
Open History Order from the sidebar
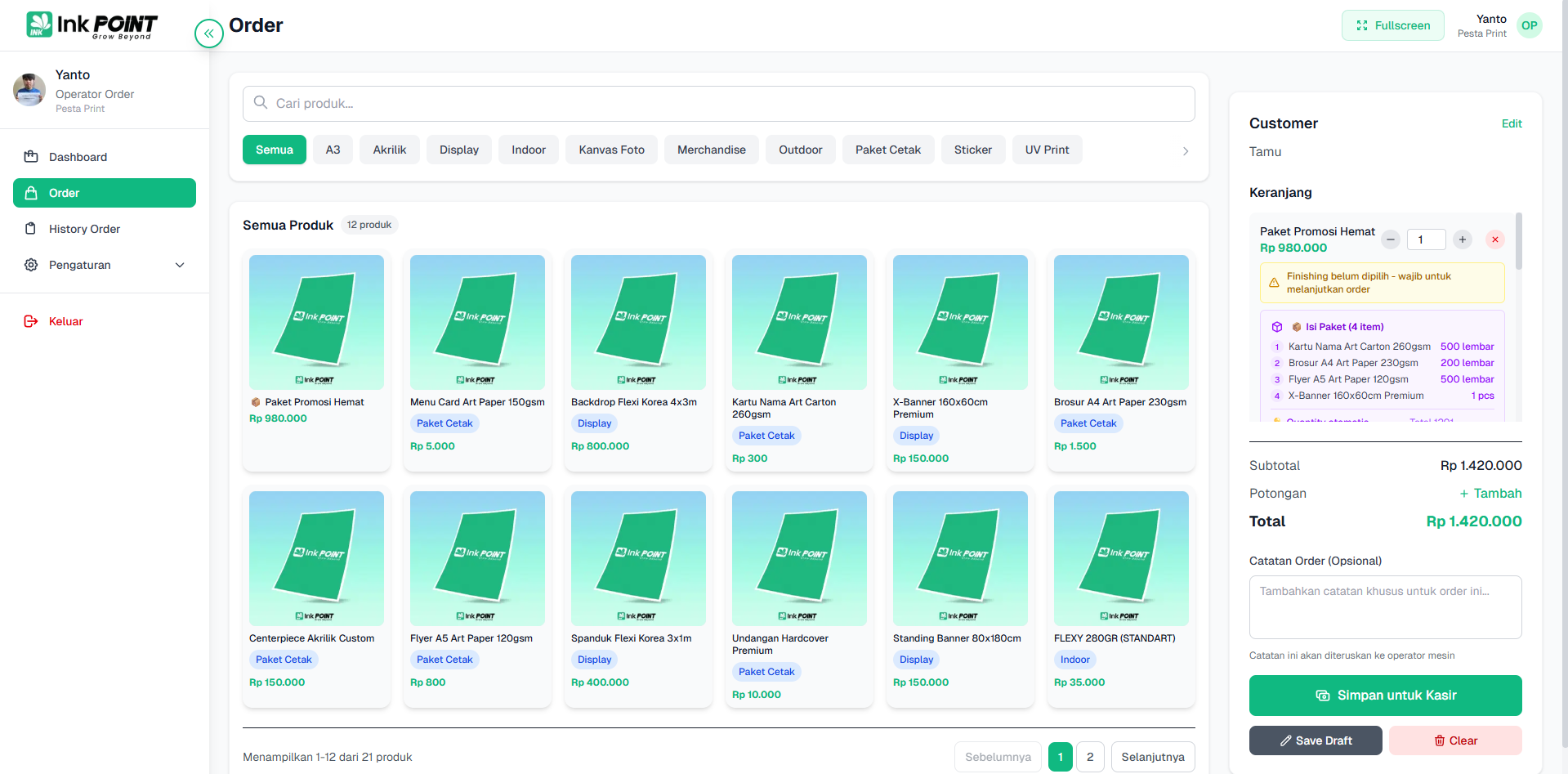click(84, 229)
